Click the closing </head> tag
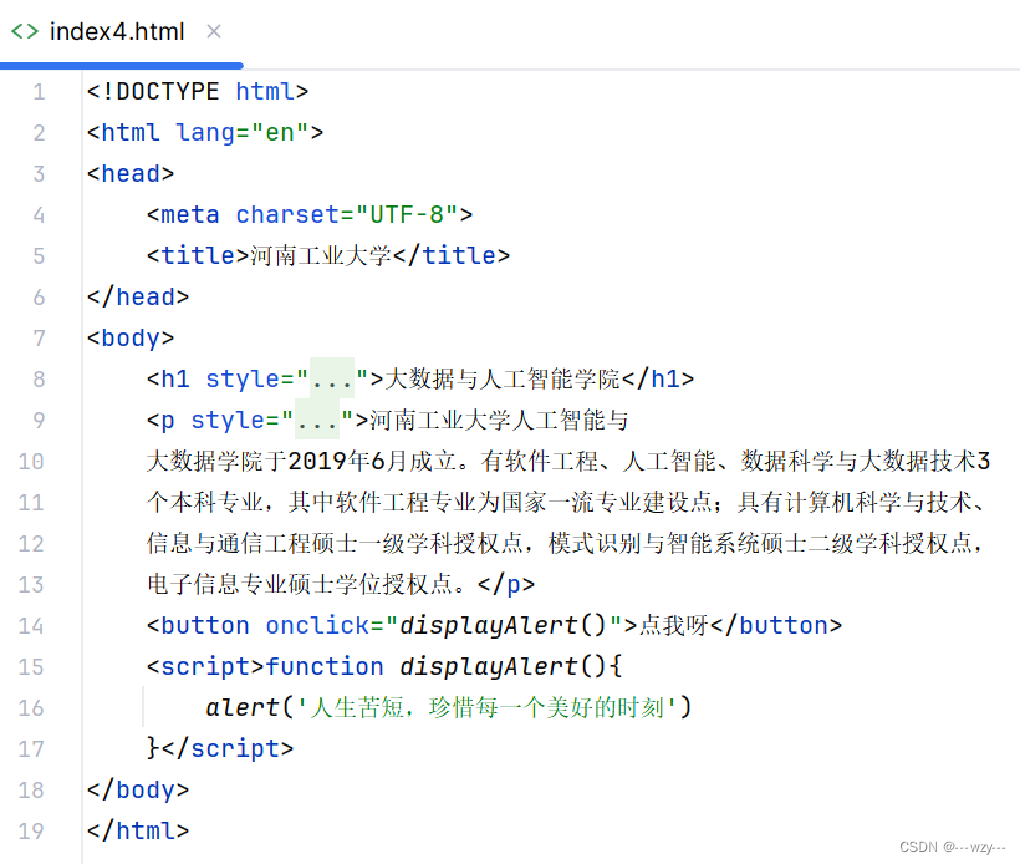1021x864 pixels. click(x=138, y=297)
